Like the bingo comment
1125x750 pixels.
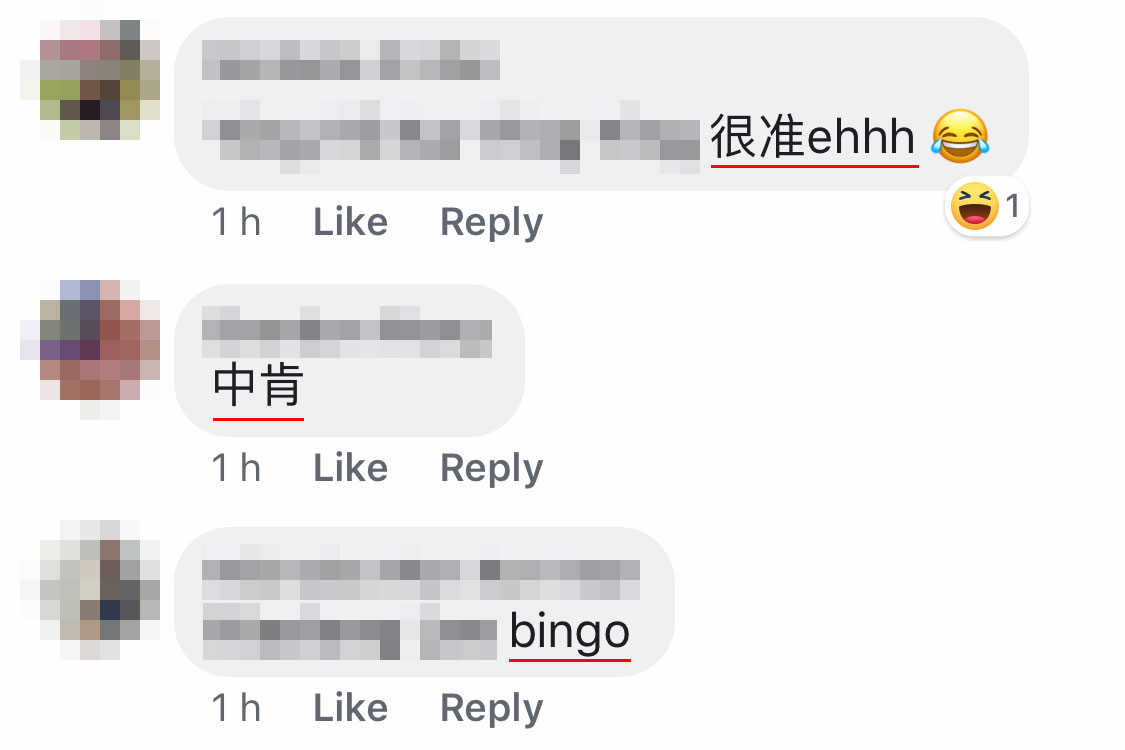tap(350, 708)
